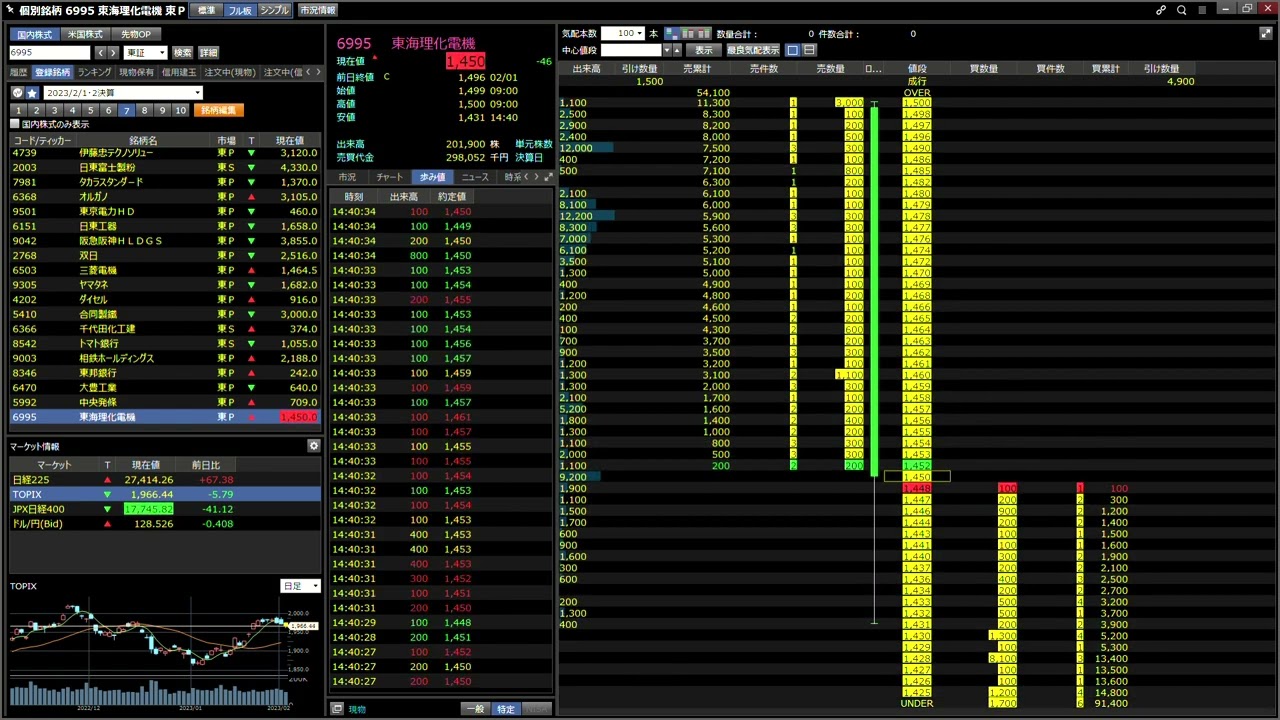Screen dimensions: 1280x720
Task: Open the 先物OP tab
Action: pyautogui.click(x=136, y=34)
